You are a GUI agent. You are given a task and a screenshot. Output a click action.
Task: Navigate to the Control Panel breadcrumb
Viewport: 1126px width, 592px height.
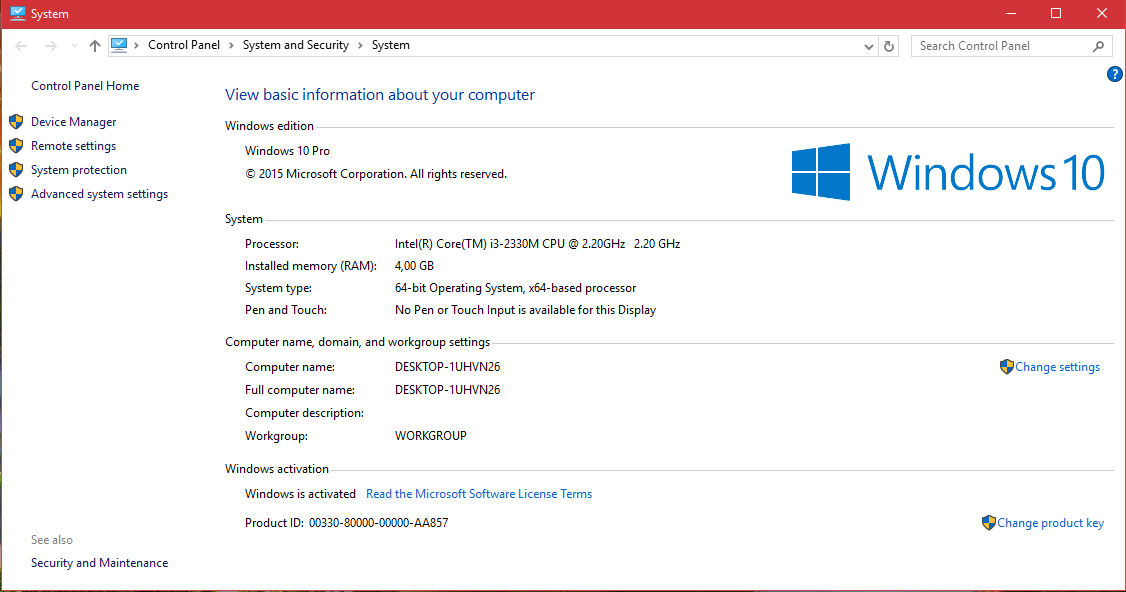[x=184, y=45]
